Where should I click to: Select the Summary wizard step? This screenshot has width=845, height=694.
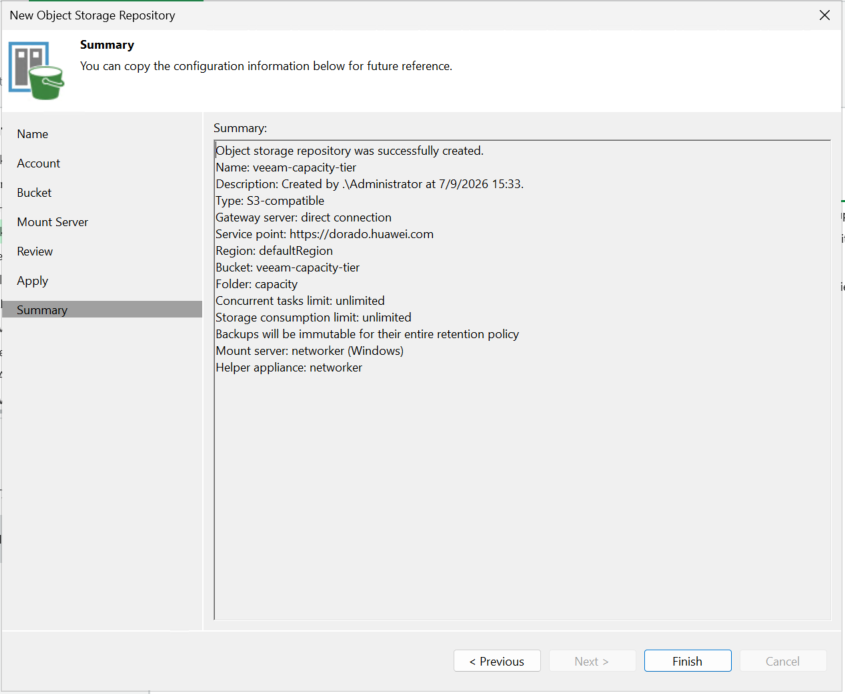coord(102,309)
